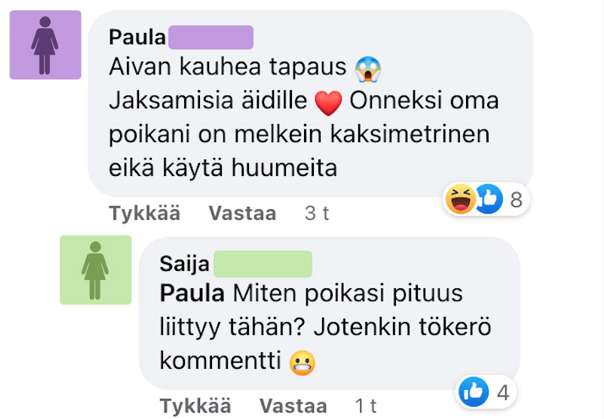This screenshot has height=419, width=604.
Task: Like Saija's reply with Tykkää
Action: coord(195,406)
